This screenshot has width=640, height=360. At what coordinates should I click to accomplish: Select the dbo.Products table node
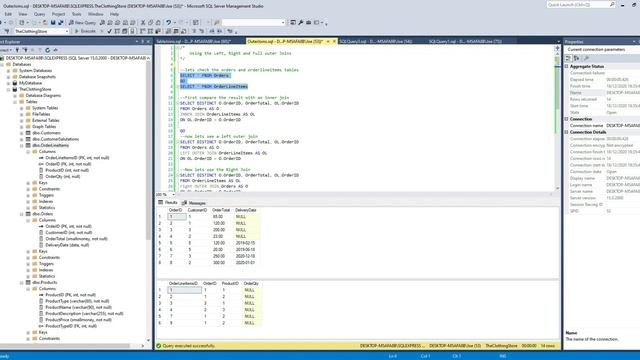coord(44,282)
